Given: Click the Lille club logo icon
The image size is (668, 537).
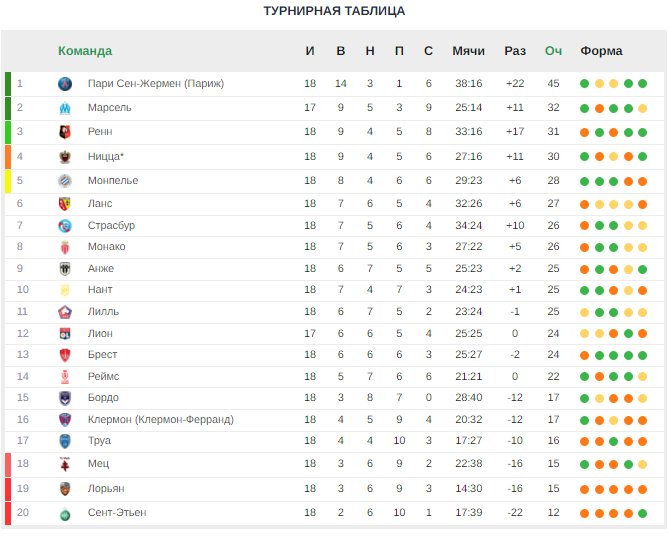Looking at the screenshot, I should pyautogui.click(x=65, y=312).
